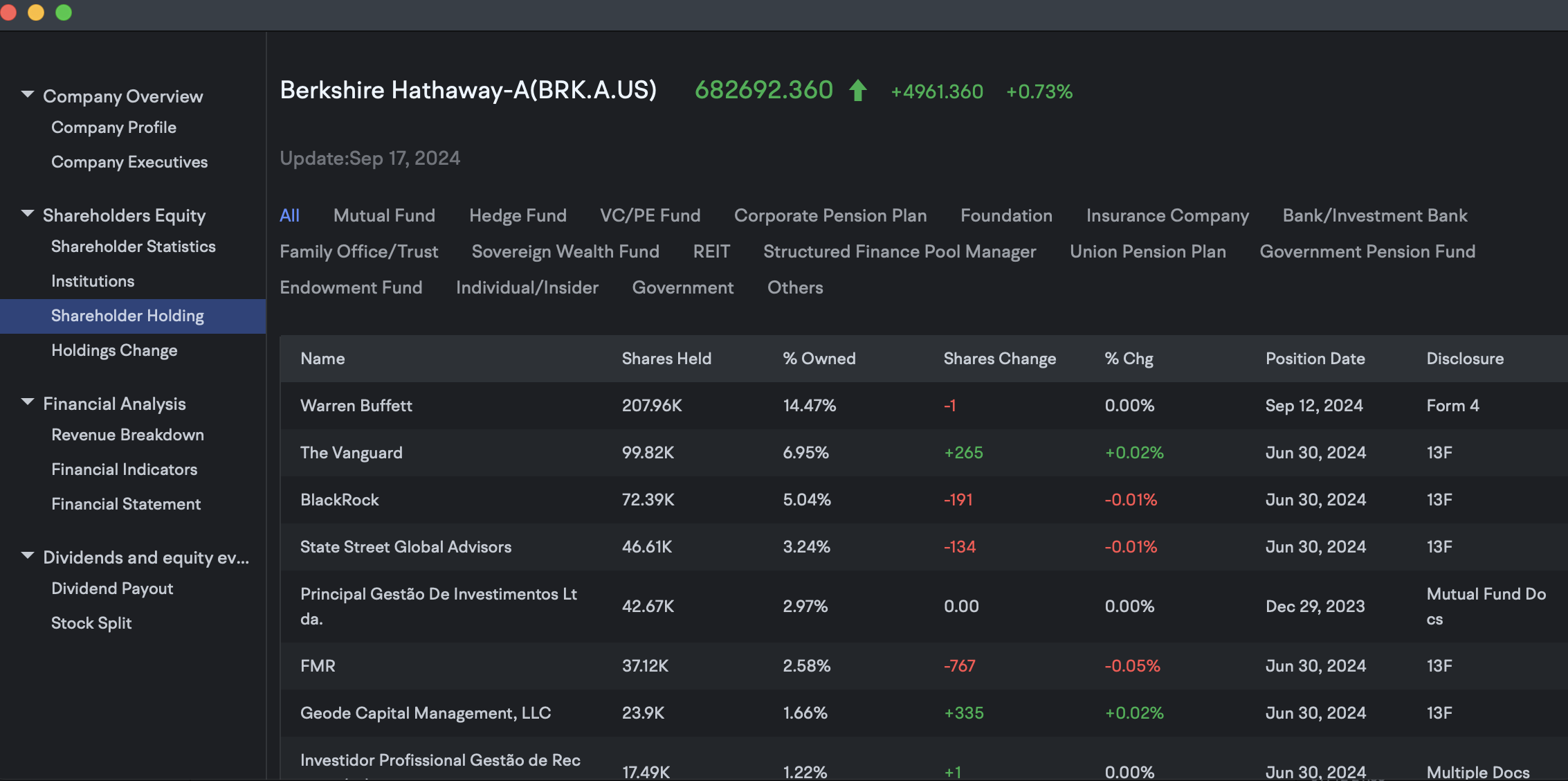Select the Individual/Insider filter
Image resolution: width=1568 pixels, height=781 pixels.
point(527,287)
